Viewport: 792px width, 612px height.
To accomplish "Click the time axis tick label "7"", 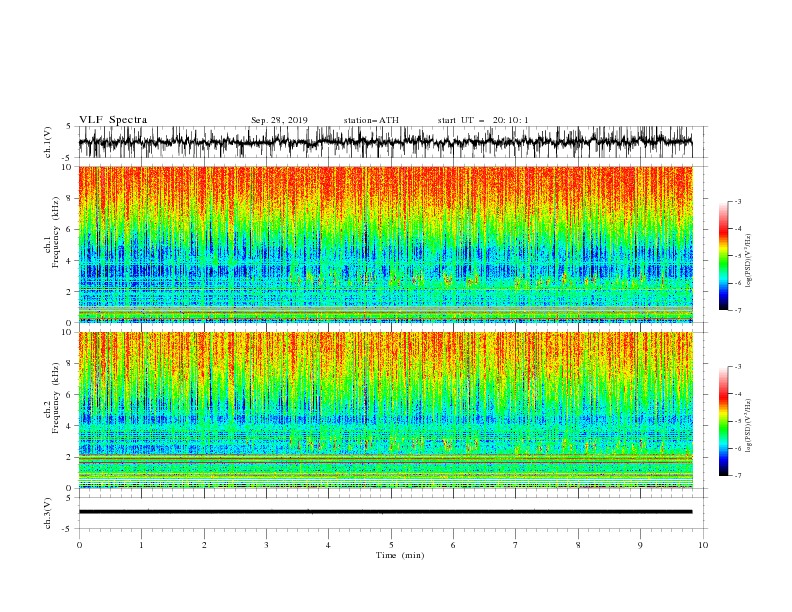I will coord(516,545).
